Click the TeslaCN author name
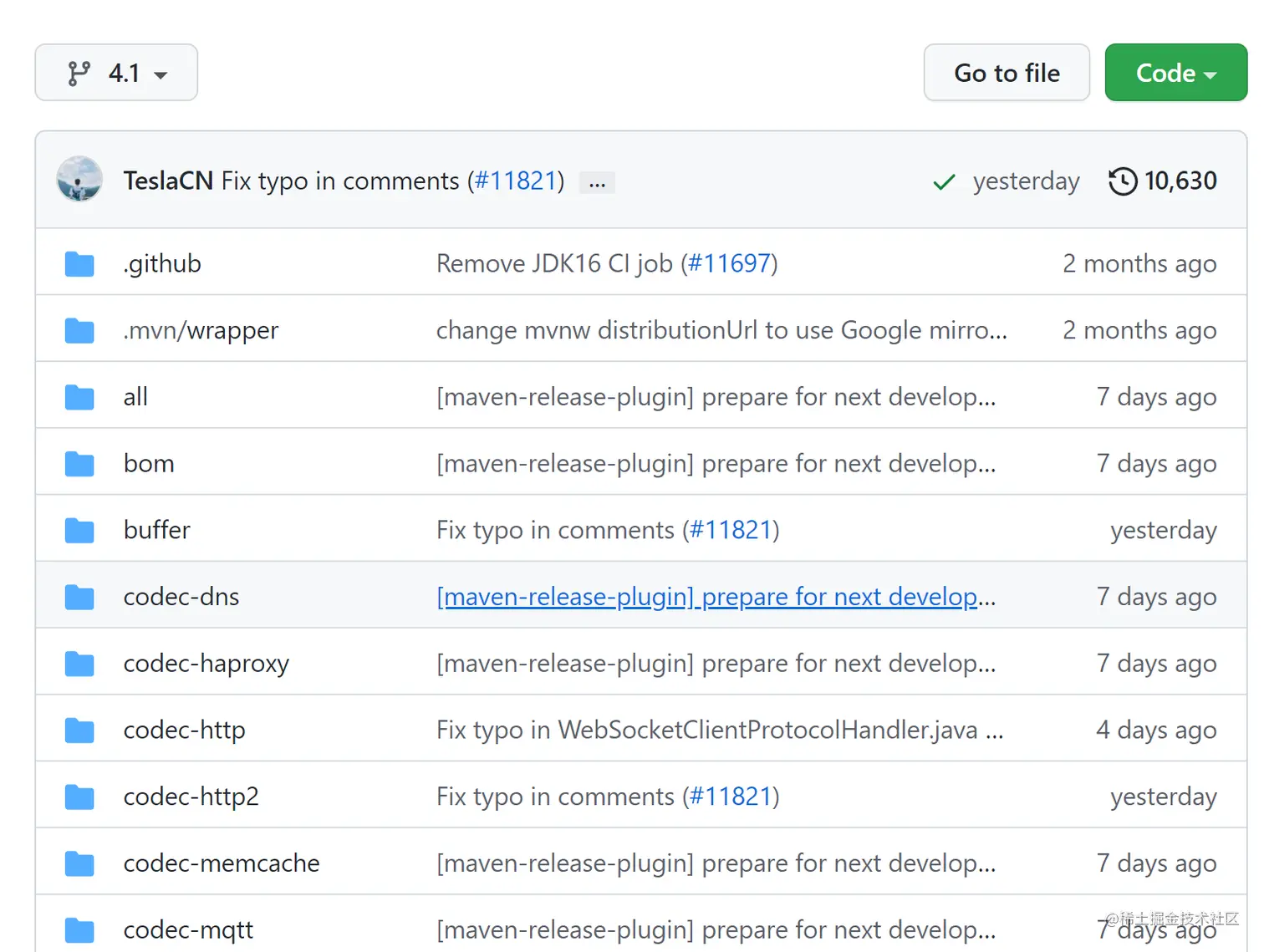 [168, 181]
